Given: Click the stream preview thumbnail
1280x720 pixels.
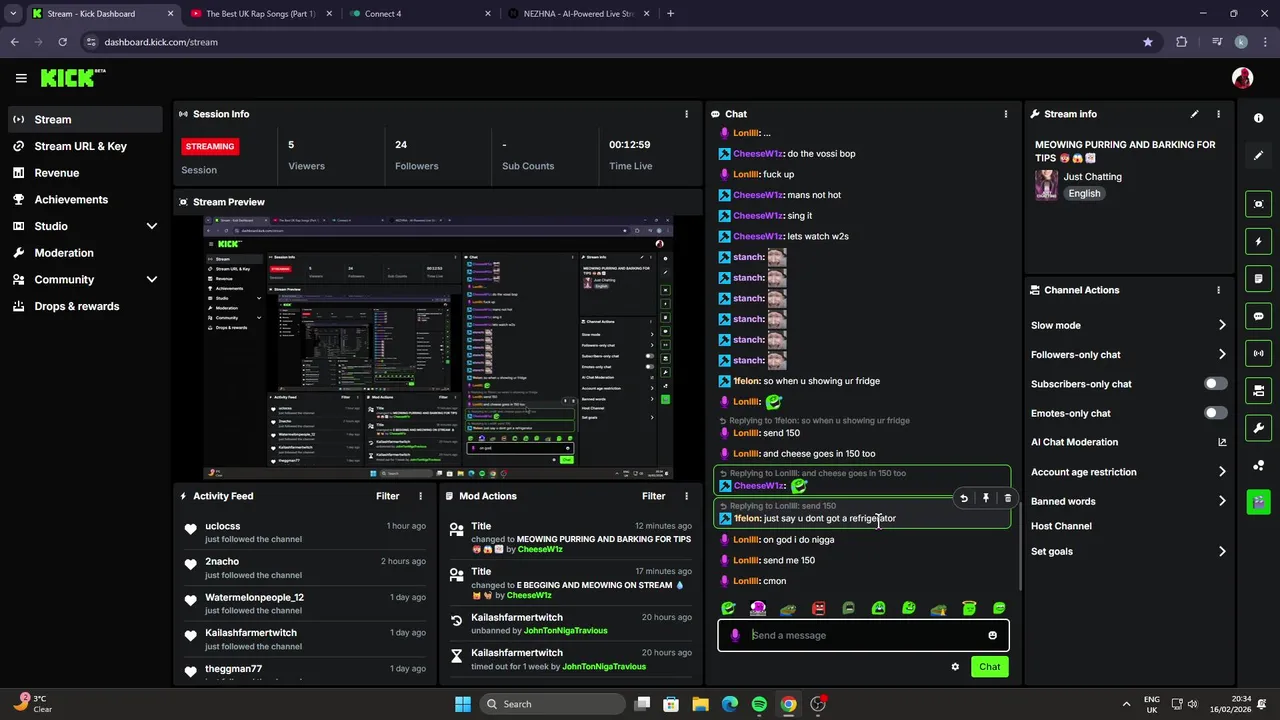Looking at the screenshot, I should [x=438, y=347].
